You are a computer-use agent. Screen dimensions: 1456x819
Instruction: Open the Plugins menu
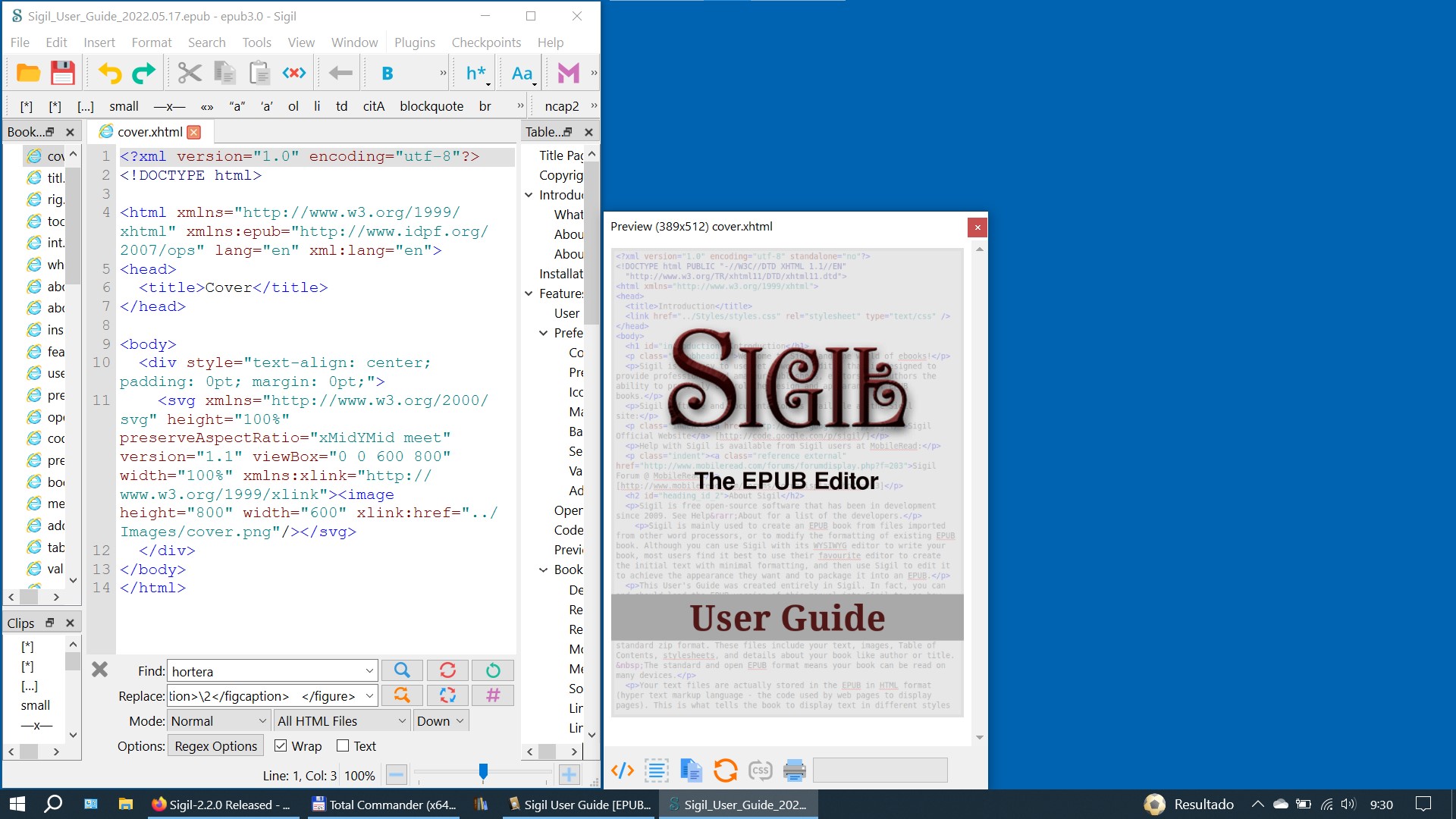point(415,42)
